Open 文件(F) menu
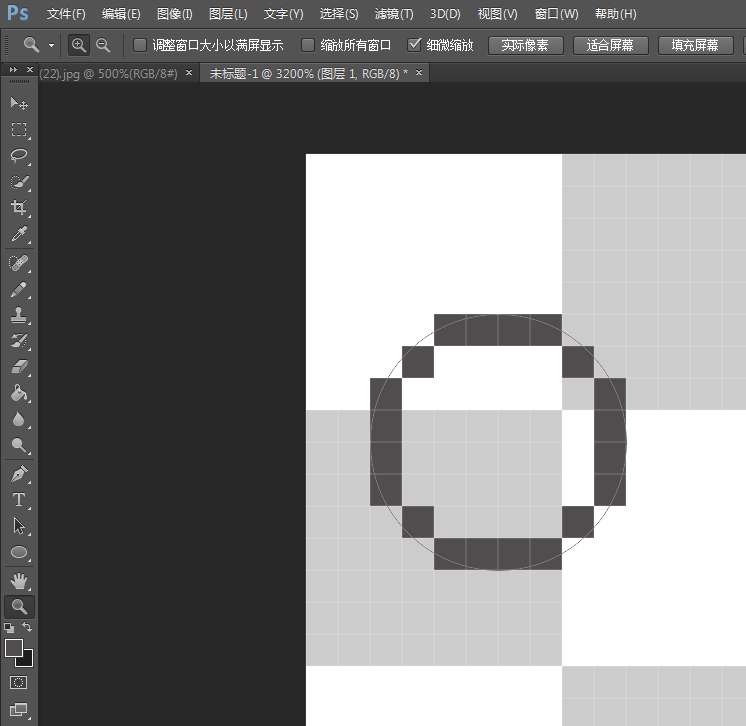Screen dimensions: 746x726 (66, 14)
